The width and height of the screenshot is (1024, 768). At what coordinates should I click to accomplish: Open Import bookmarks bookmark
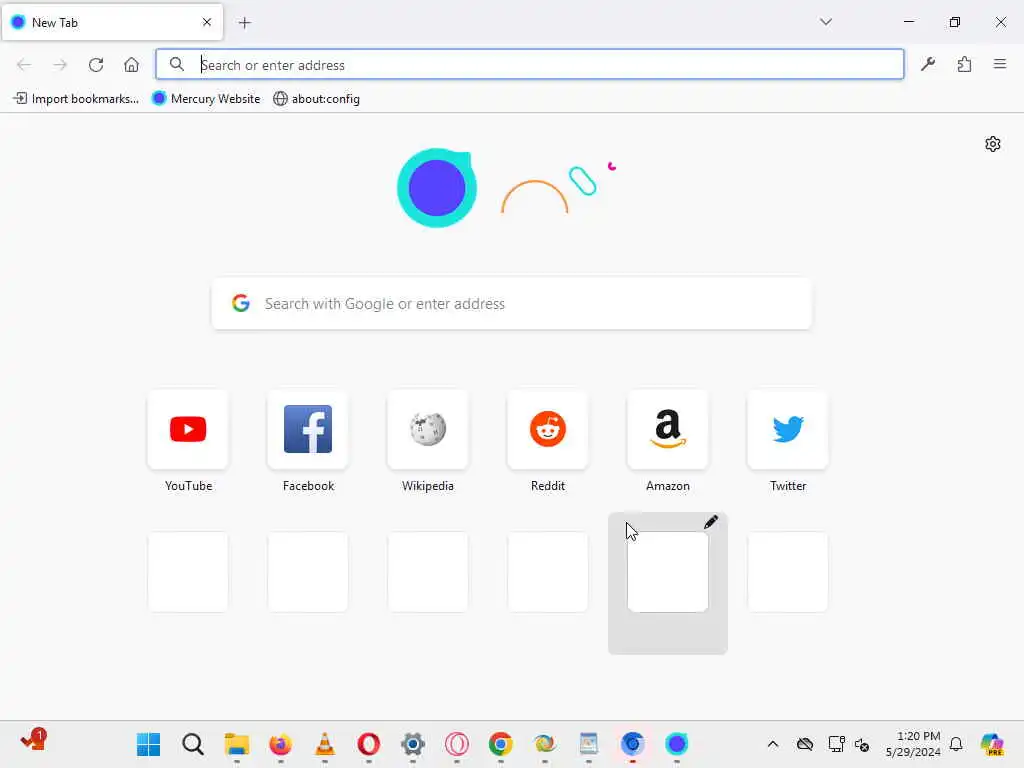tap(76, 99)
